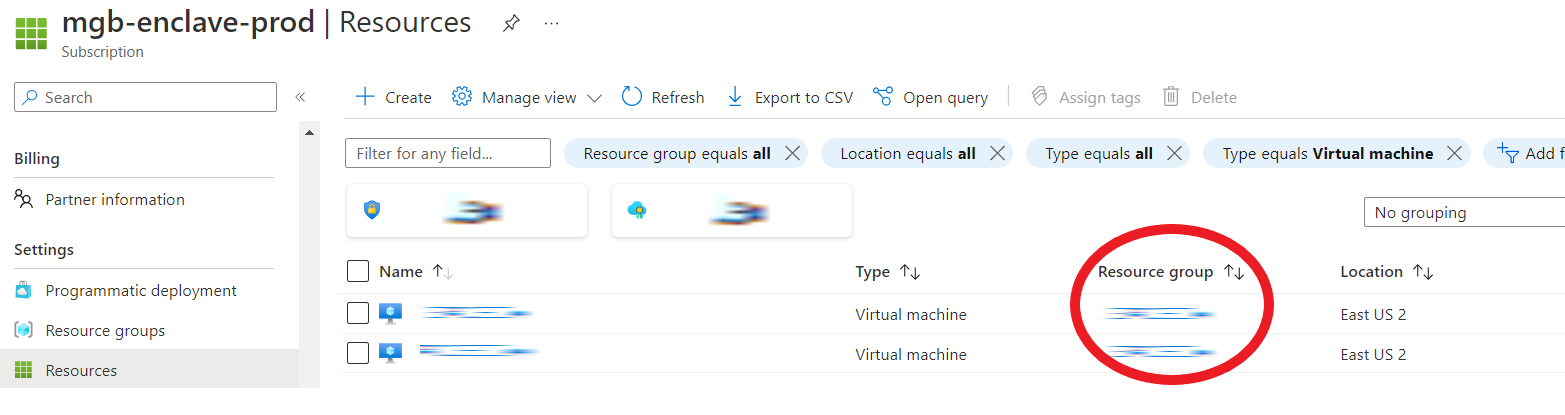Open Manage view gear menu
The image size is (1565, 415).
[527, 97]
